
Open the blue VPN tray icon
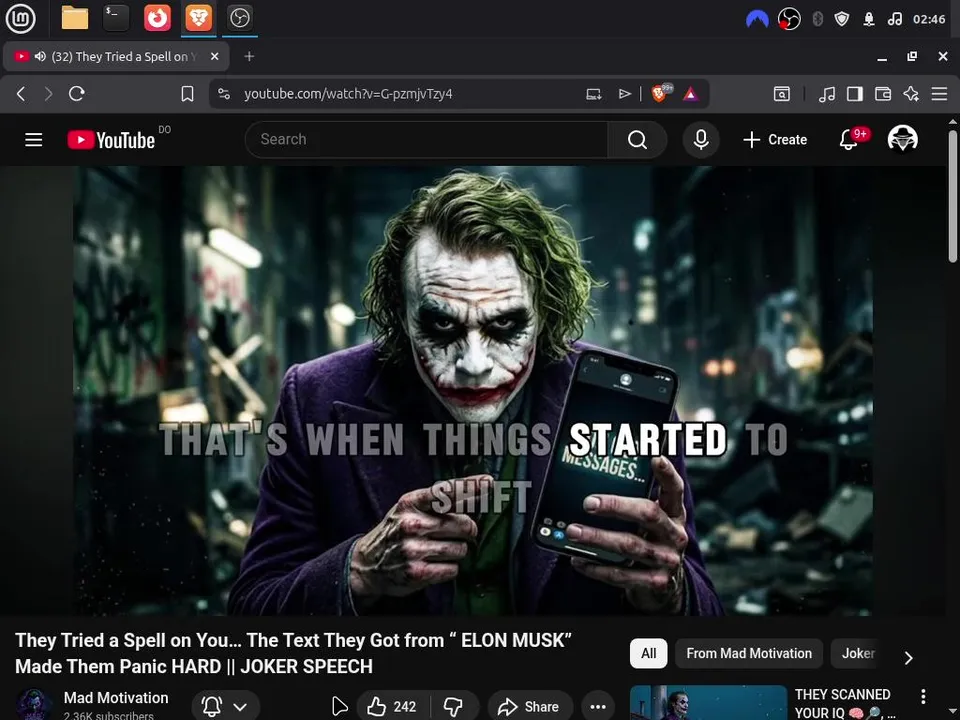pos(757,20)
